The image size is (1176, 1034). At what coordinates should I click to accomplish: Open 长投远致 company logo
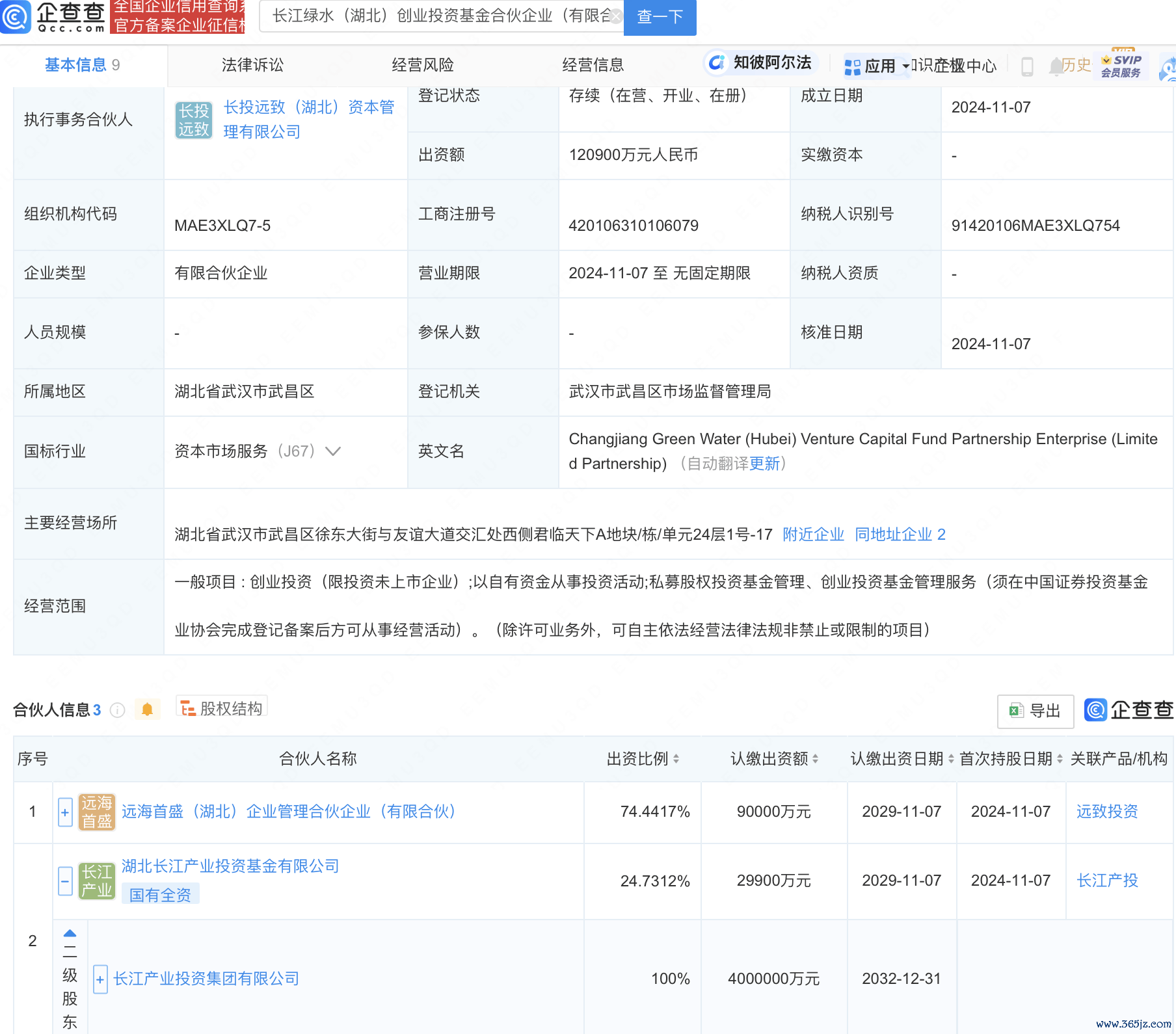(x=194, y=120)
